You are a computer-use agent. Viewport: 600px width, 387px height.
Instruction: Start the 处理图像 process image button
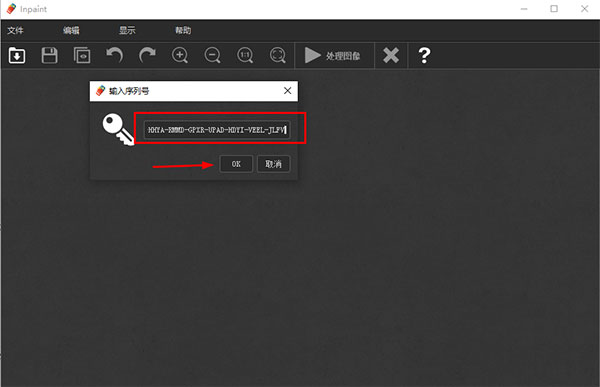pos(334,56)
